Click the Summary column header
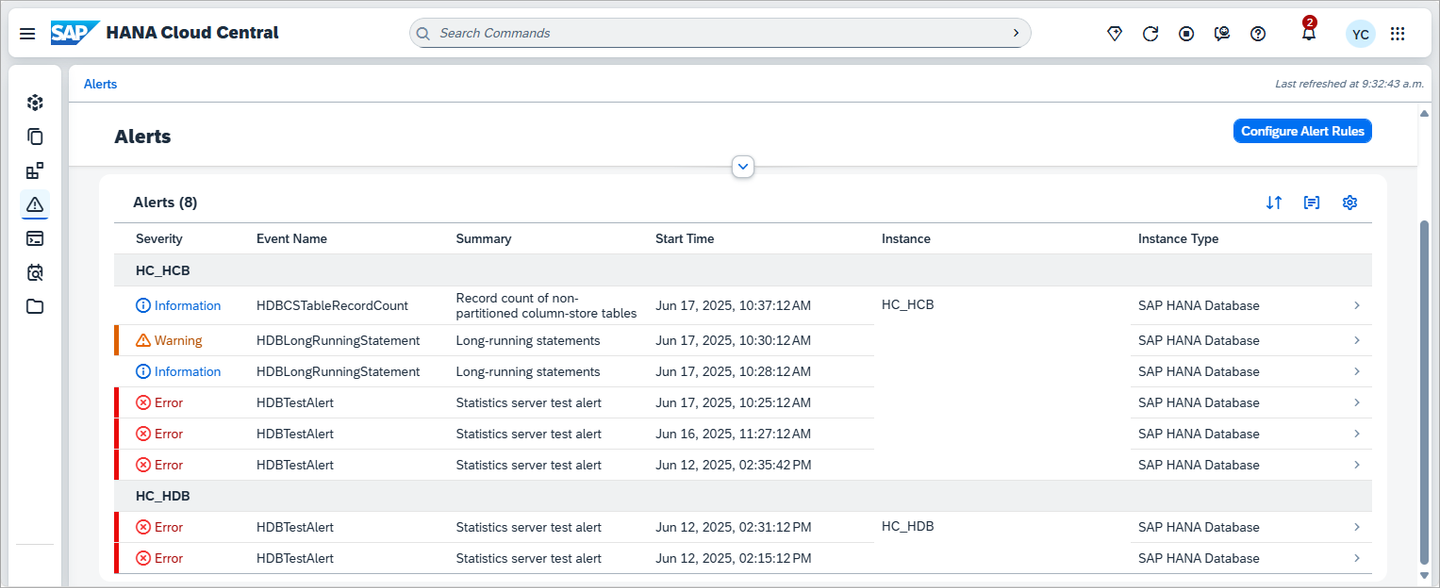This screenshot has height=588, width=1440. pos(483,239)
